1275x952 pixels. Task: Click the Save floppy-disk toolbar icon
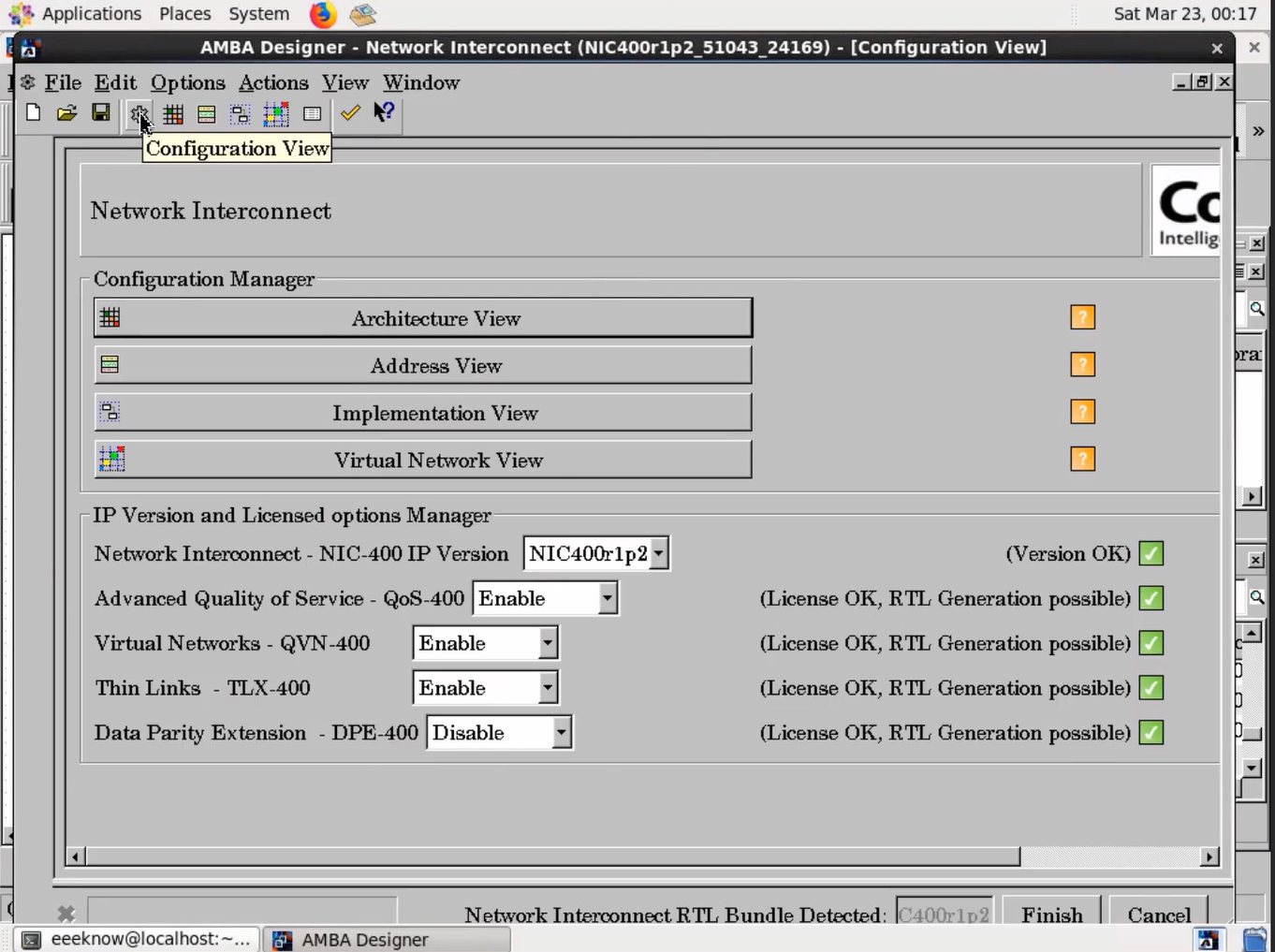(101, 113)
